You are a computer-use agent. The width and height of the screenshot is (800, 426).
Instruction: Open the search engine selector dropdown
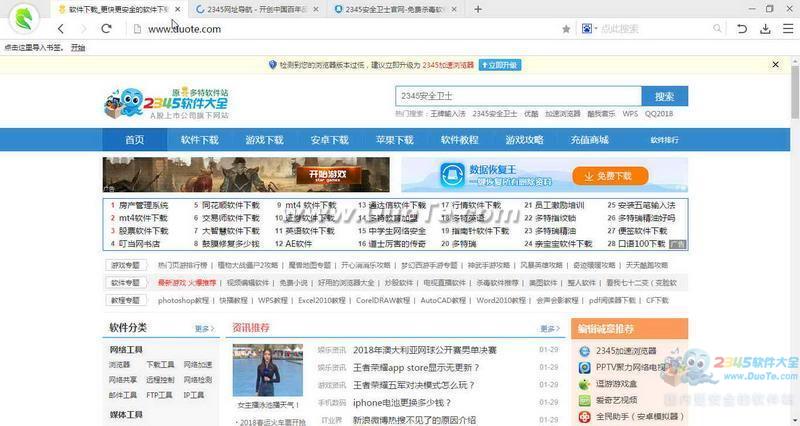pos(589,29)
